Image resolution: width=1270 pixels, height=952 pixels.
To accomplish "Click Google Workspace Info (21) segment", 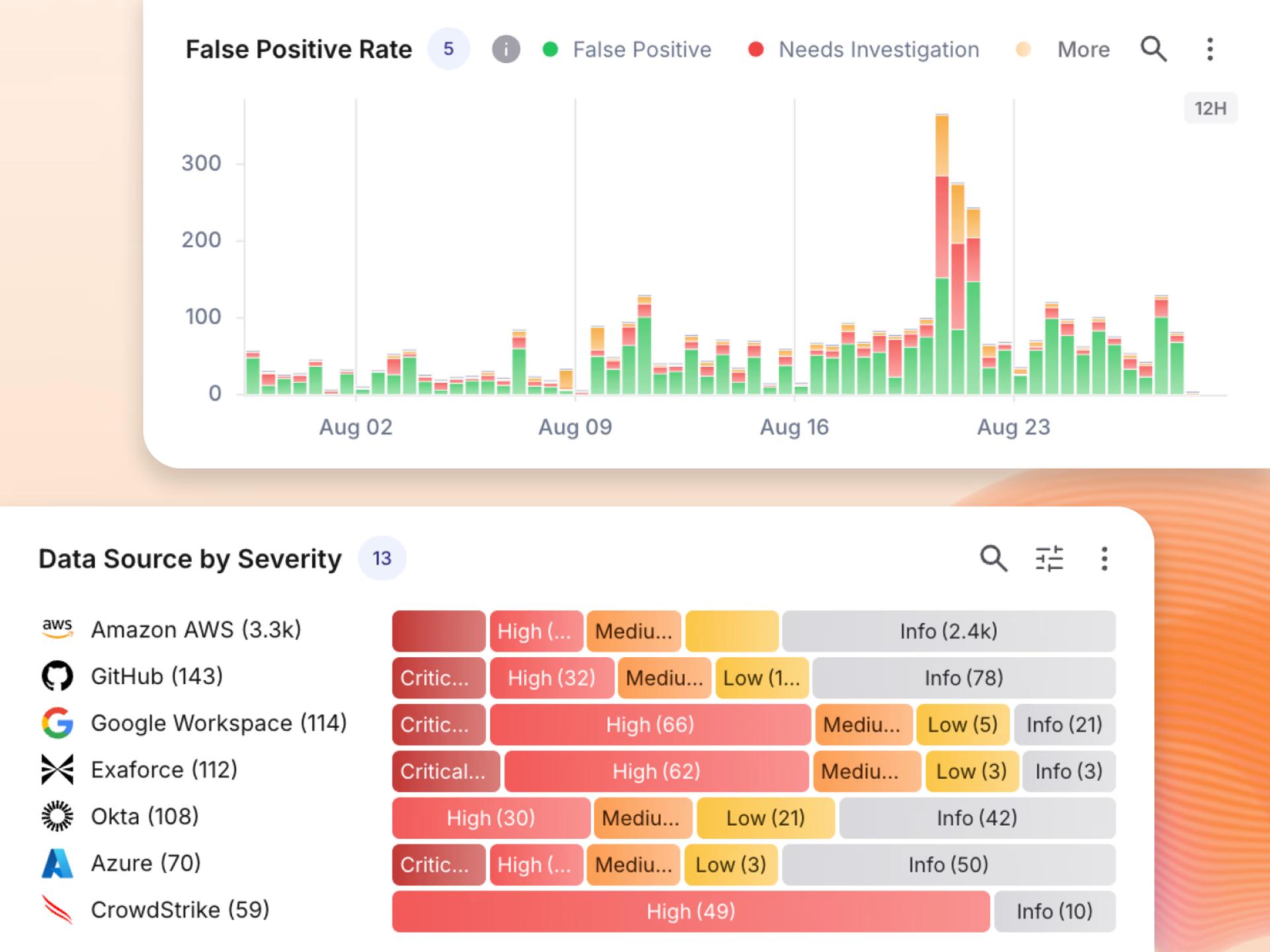I will (x=1065, y=725).
